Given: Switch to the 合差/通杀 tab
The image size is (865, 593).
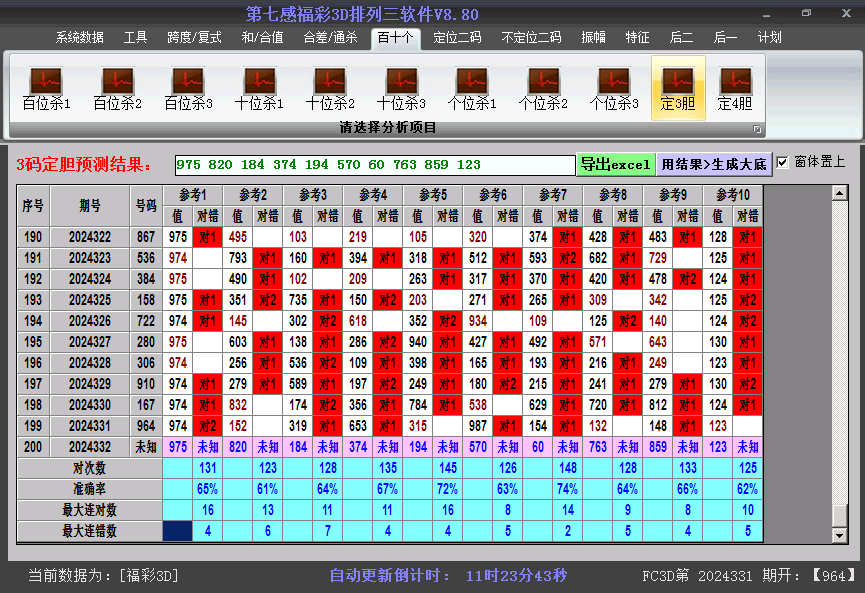Looking at the screenshot, I should pyautogui.click(x=330, y=38).
